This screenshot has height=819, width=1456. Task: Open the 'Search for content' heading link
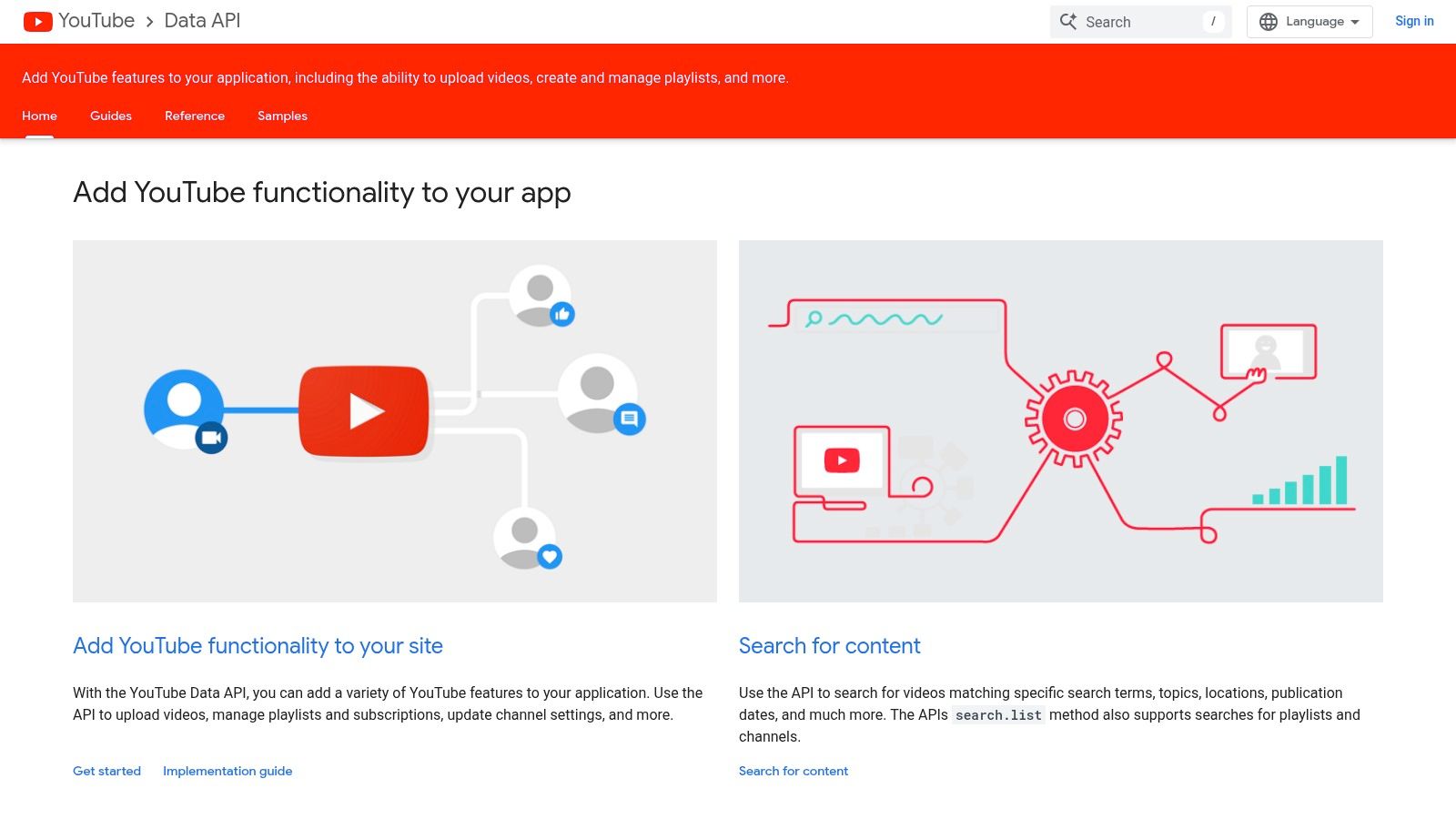click(x=830, y=646)
